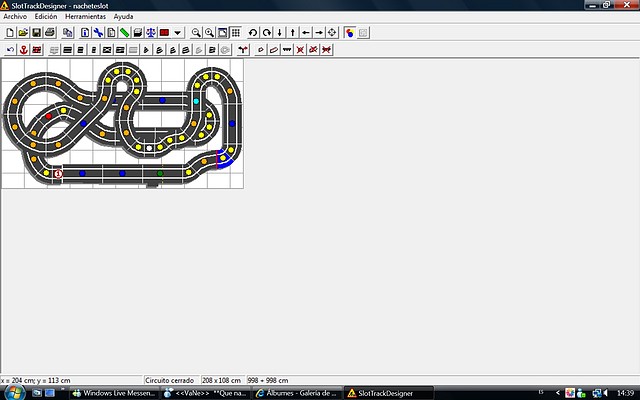640x400 pixels.
Task: Click the red X delete piece icon
Action: click(300, 50)
